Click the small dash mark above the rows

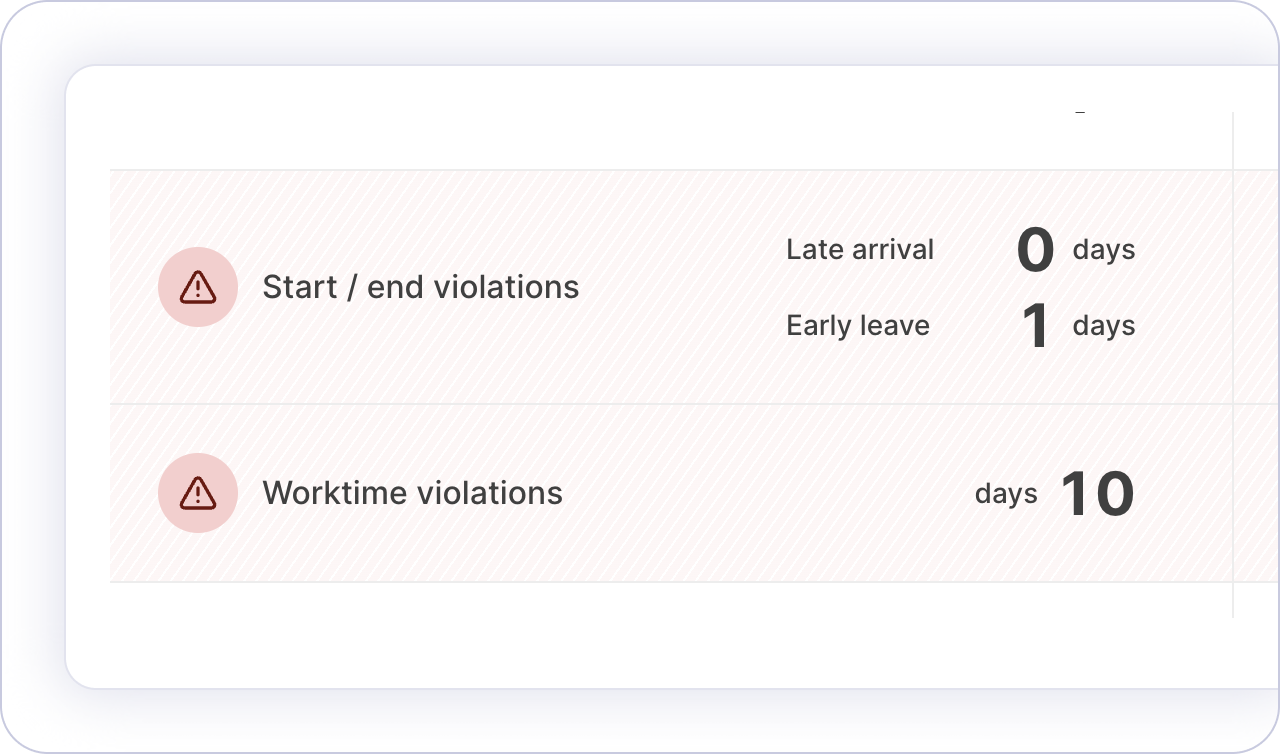1080,113
